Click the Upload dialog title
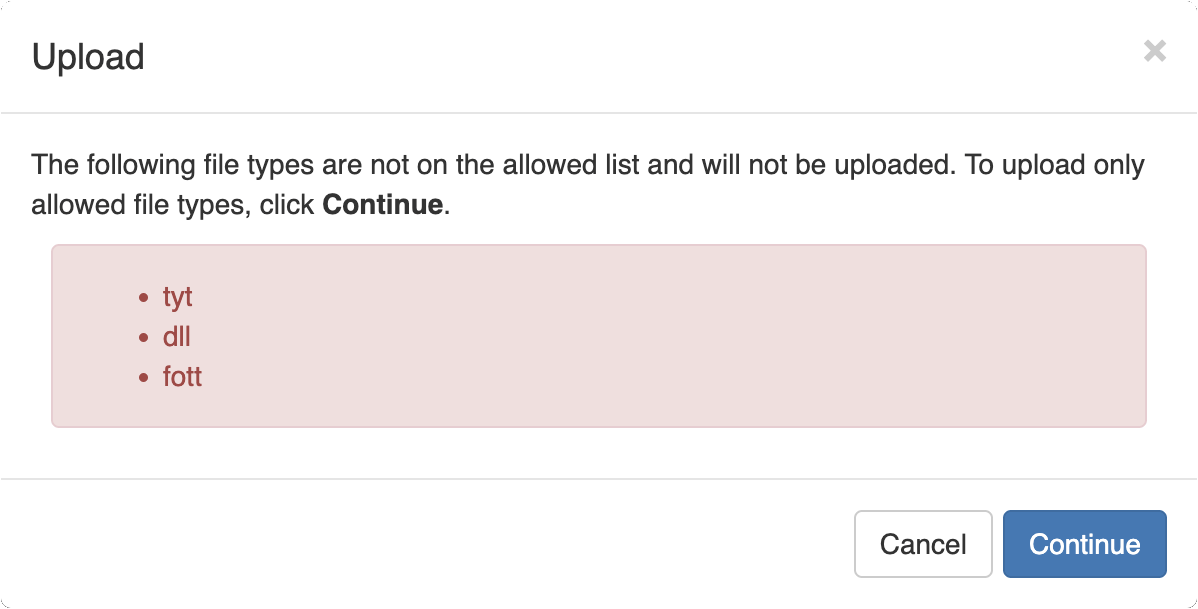This screenshot has width=1198, height=609. click(88, 57)
